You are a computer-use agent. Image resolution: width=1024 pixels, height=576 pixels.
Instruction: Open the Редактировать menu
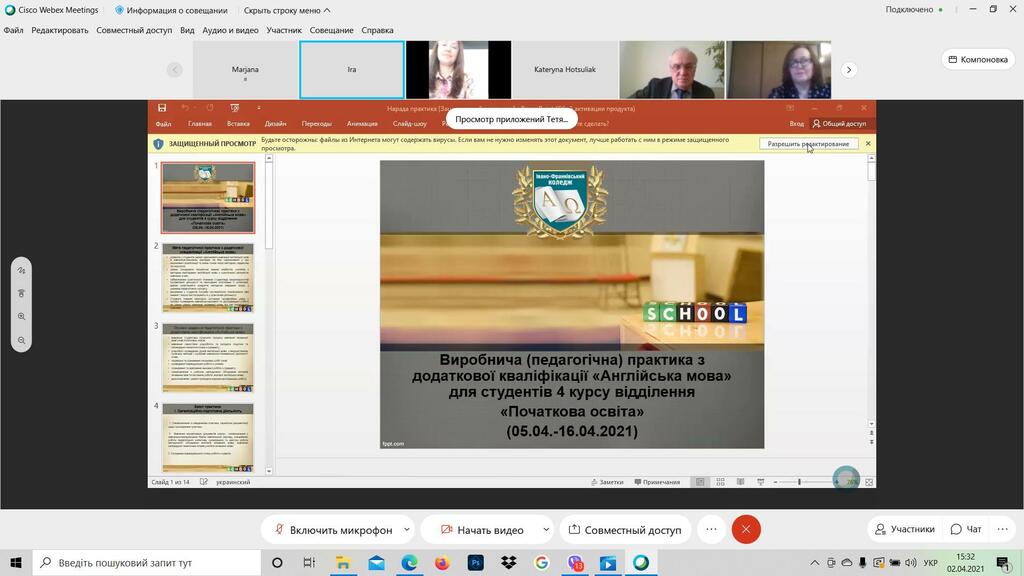(x=59, y=30)
